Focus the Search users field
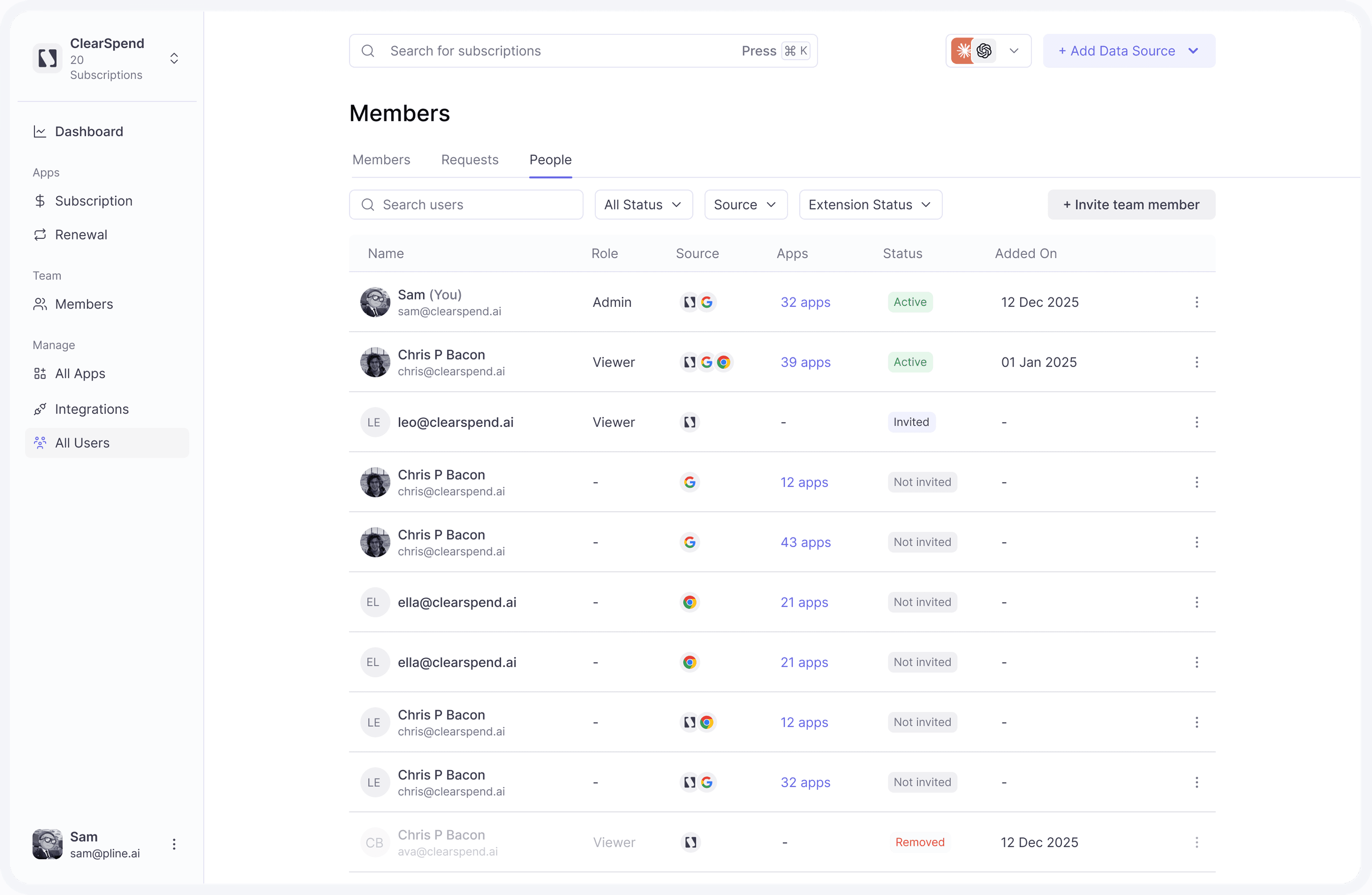 coord(466,205)
